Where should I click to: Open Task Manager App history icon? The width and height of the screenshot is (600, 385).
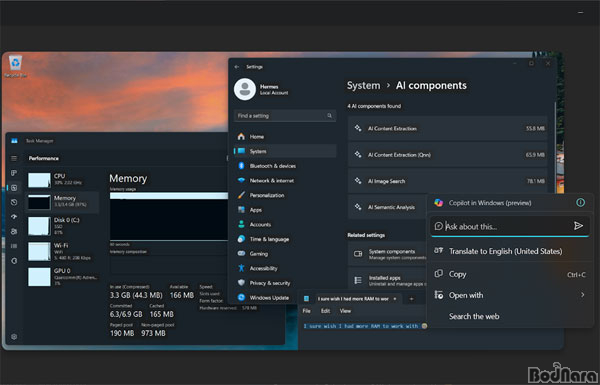click(x=14, y=202)
